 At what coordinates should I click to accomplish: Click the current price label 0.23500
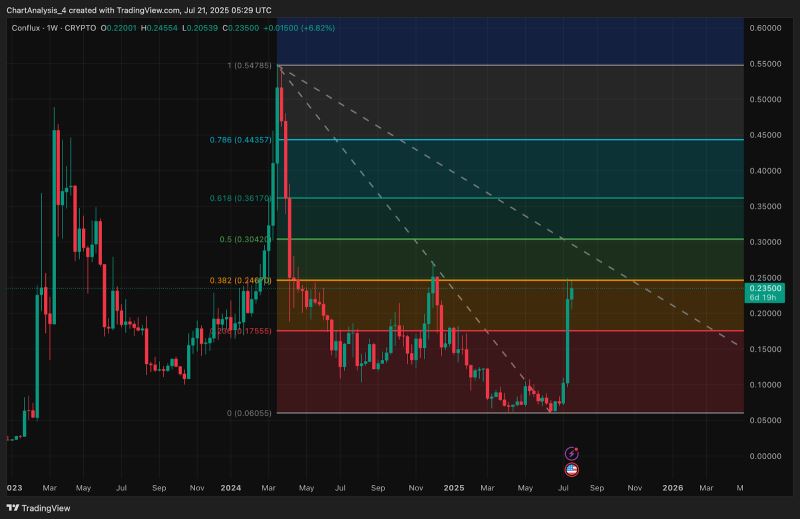click(765, 288)
